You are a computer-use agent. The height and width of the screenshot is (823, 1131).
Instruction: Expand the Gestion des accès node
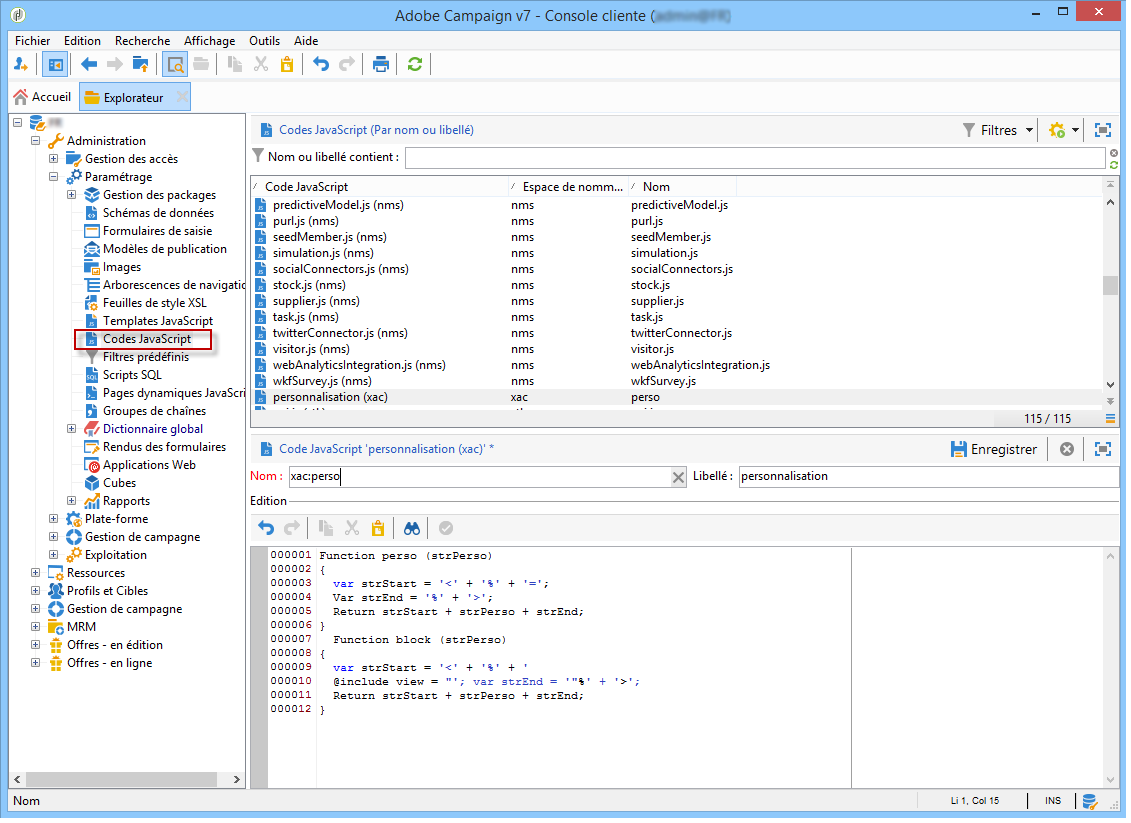(54, 159)
